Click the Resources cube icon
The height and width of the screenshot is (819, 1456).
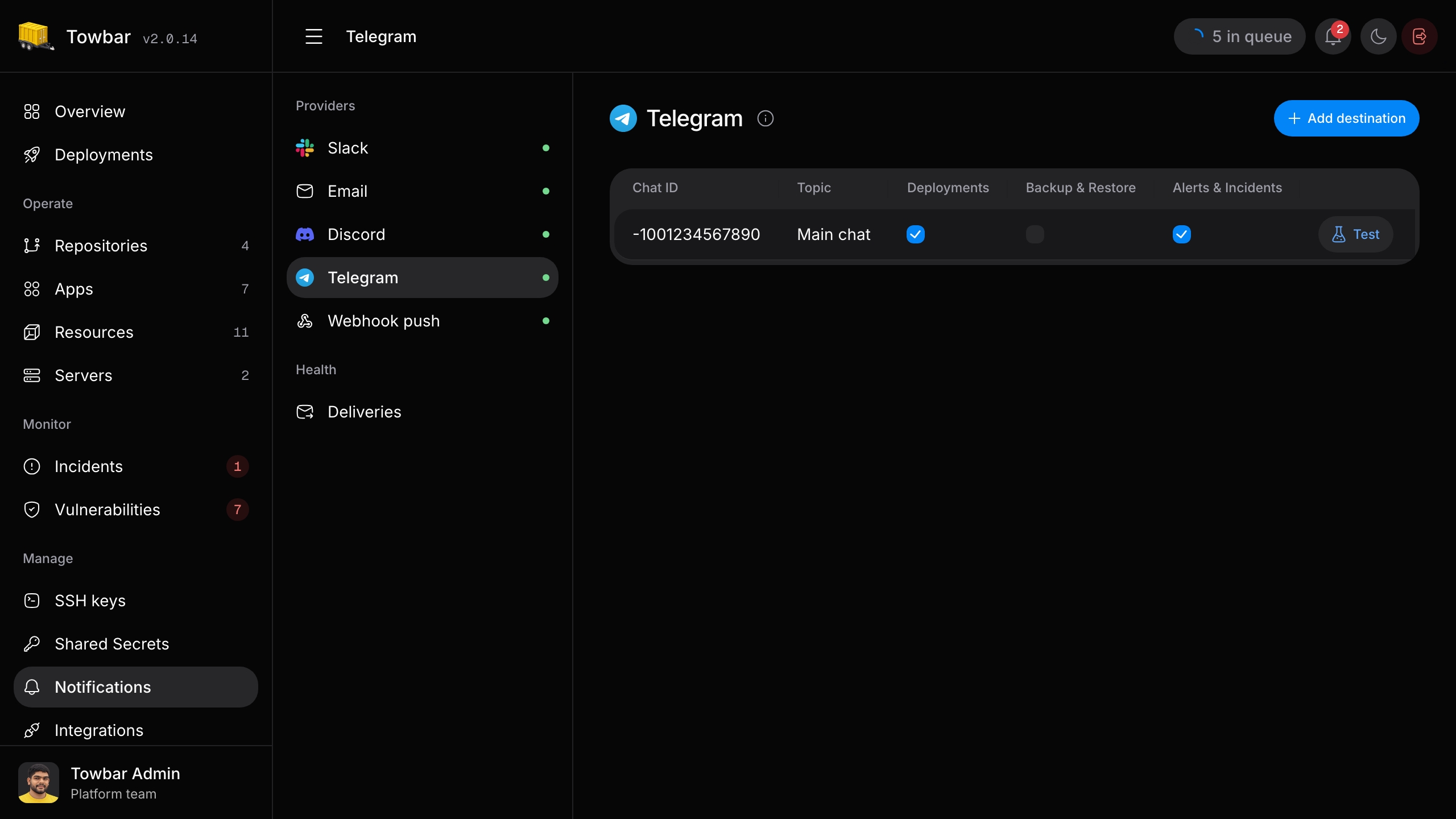32,332
